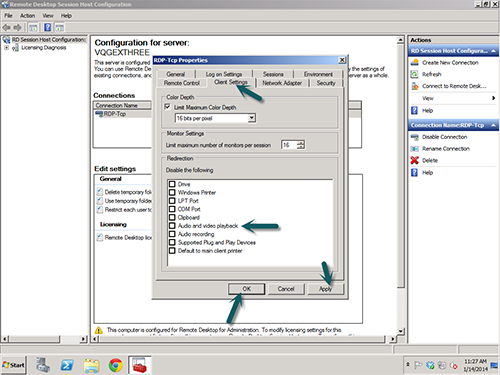This screenshot has height=375, width=500.
Task: Tick the Clipboard redirection checkbox
Action: pos(172,217)
